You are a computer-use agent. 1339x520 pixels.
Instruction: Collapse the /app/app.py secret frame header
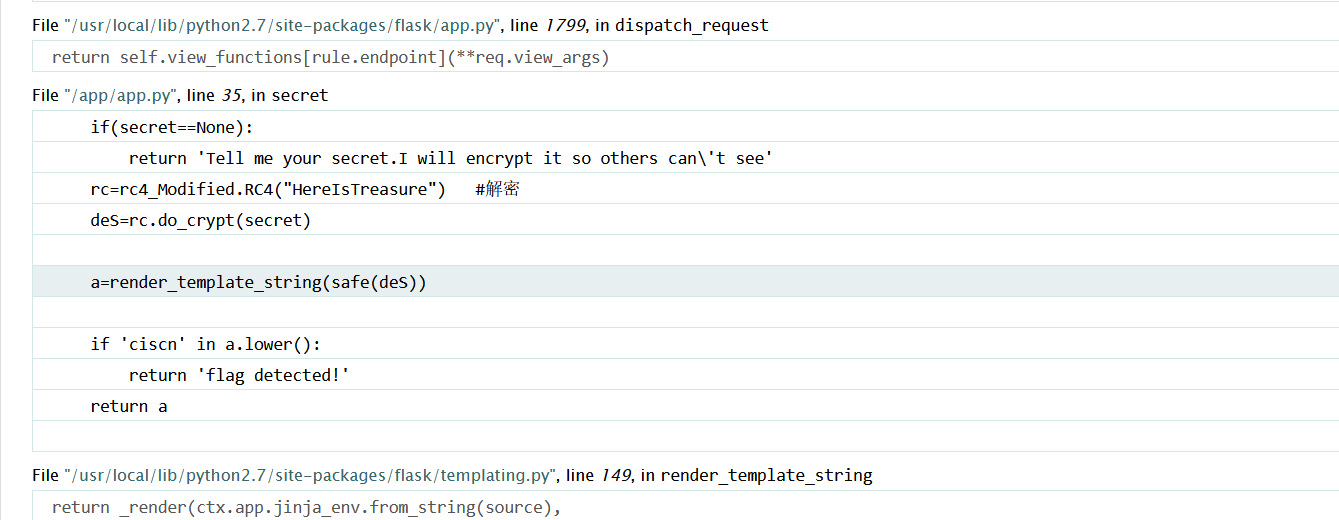[180, 95]
